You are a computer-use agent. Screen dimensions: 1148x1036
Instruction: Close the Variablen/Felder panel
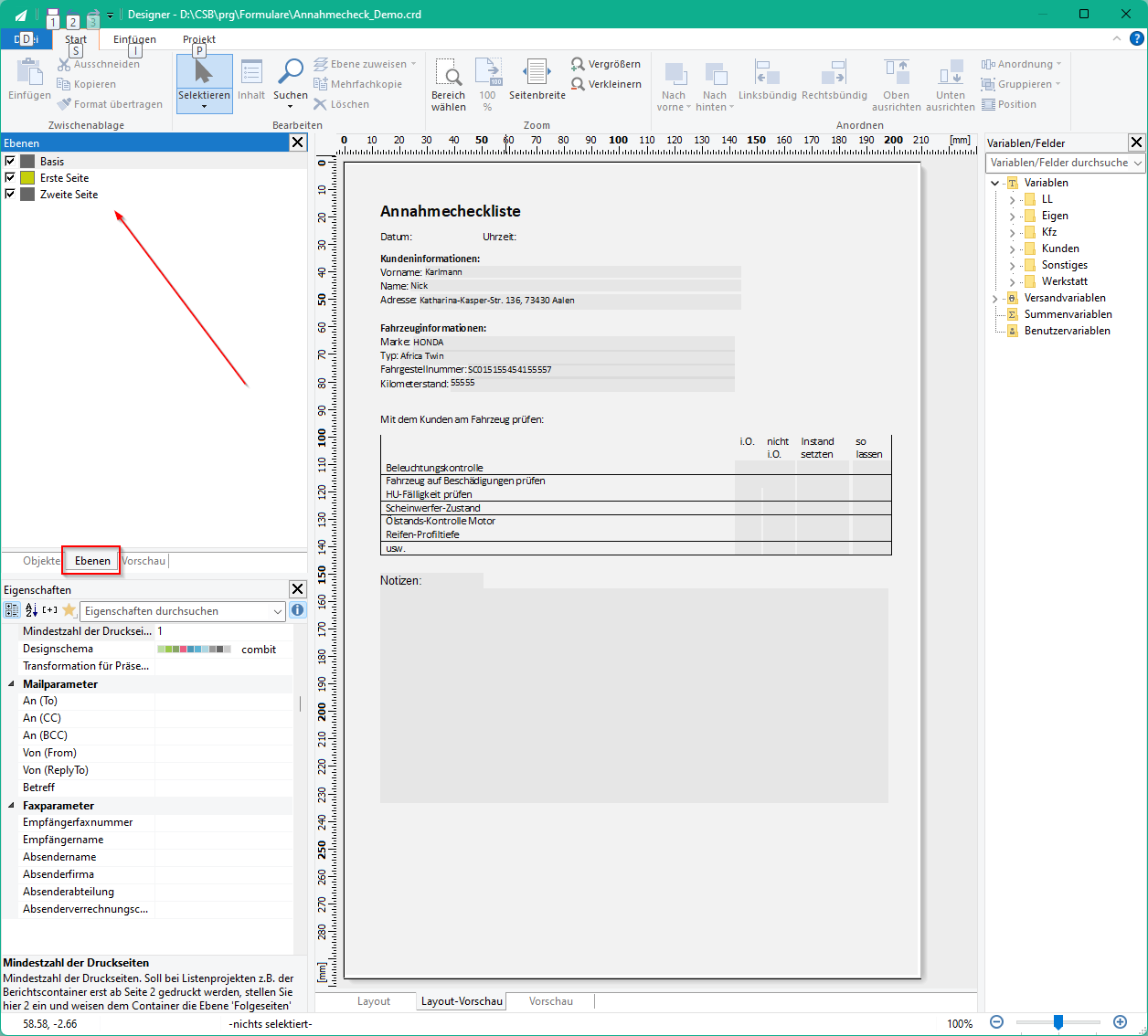point(1136,143)
